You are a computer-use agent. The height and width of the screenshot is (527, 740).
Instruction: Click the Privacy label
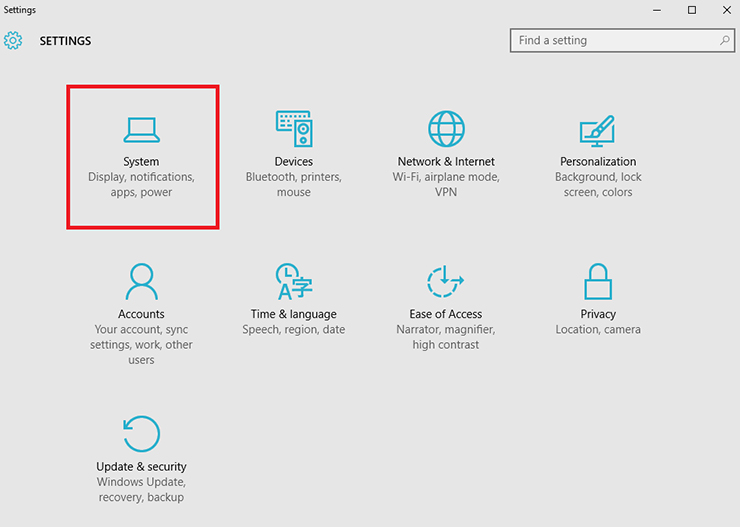(x=598, y=314)
